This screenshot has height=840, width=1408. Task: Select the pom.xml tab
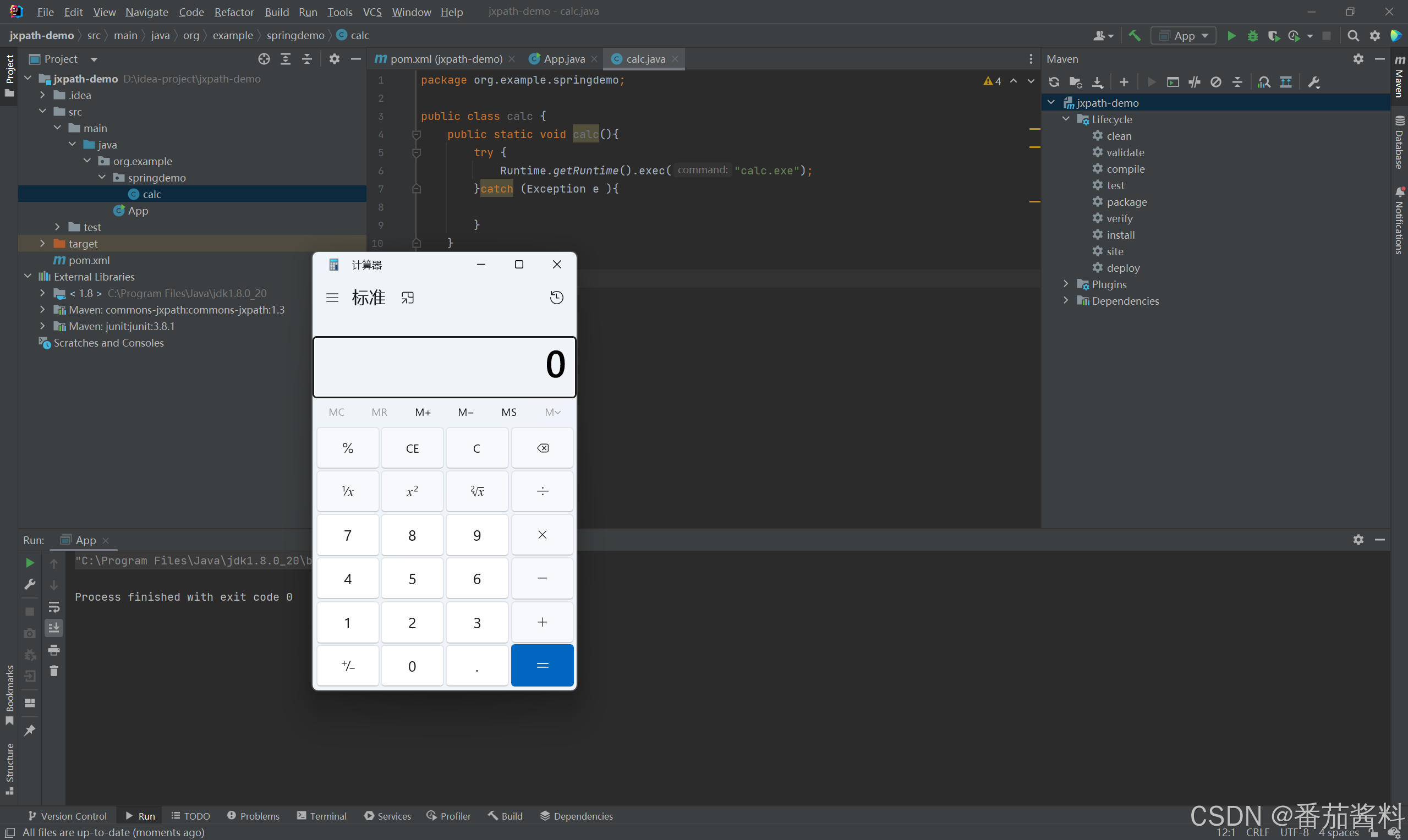pyautogui.click(x=441, y=58)
